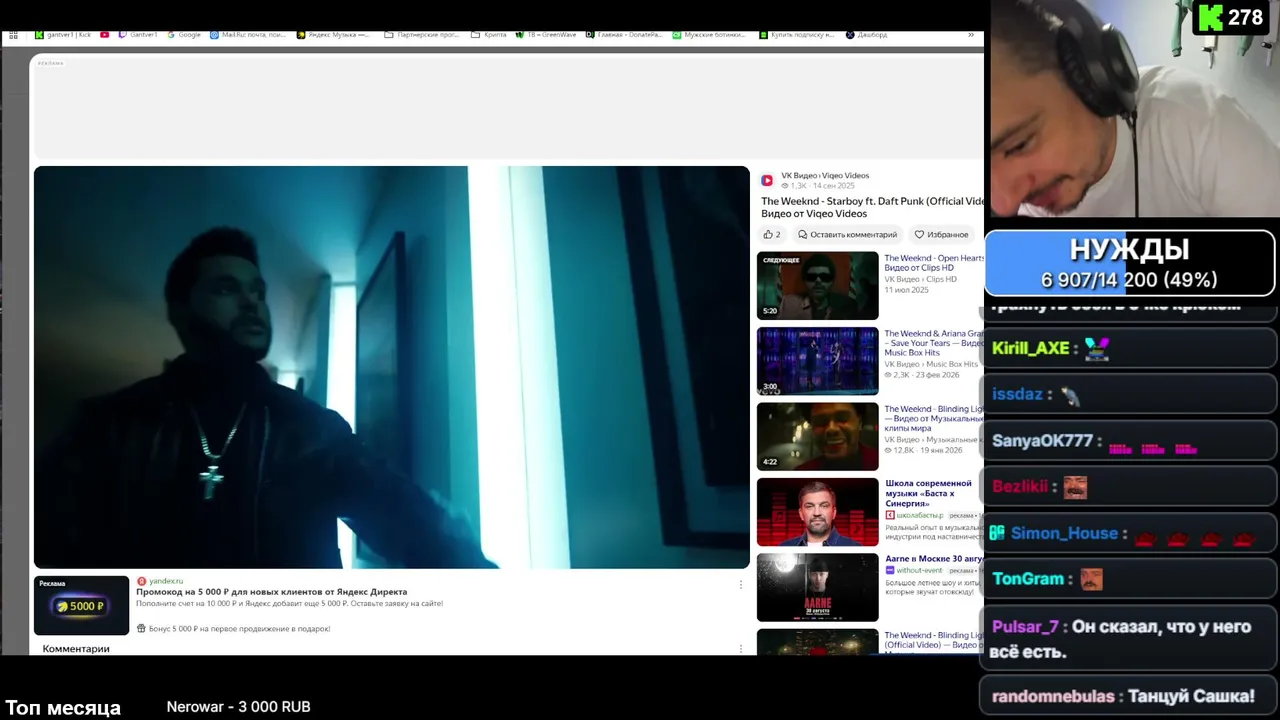The width and height of the screenshot is (1280, 720).
Task: Open the Twitch Gantver1 bookmark
Action: tap(138, 35)
